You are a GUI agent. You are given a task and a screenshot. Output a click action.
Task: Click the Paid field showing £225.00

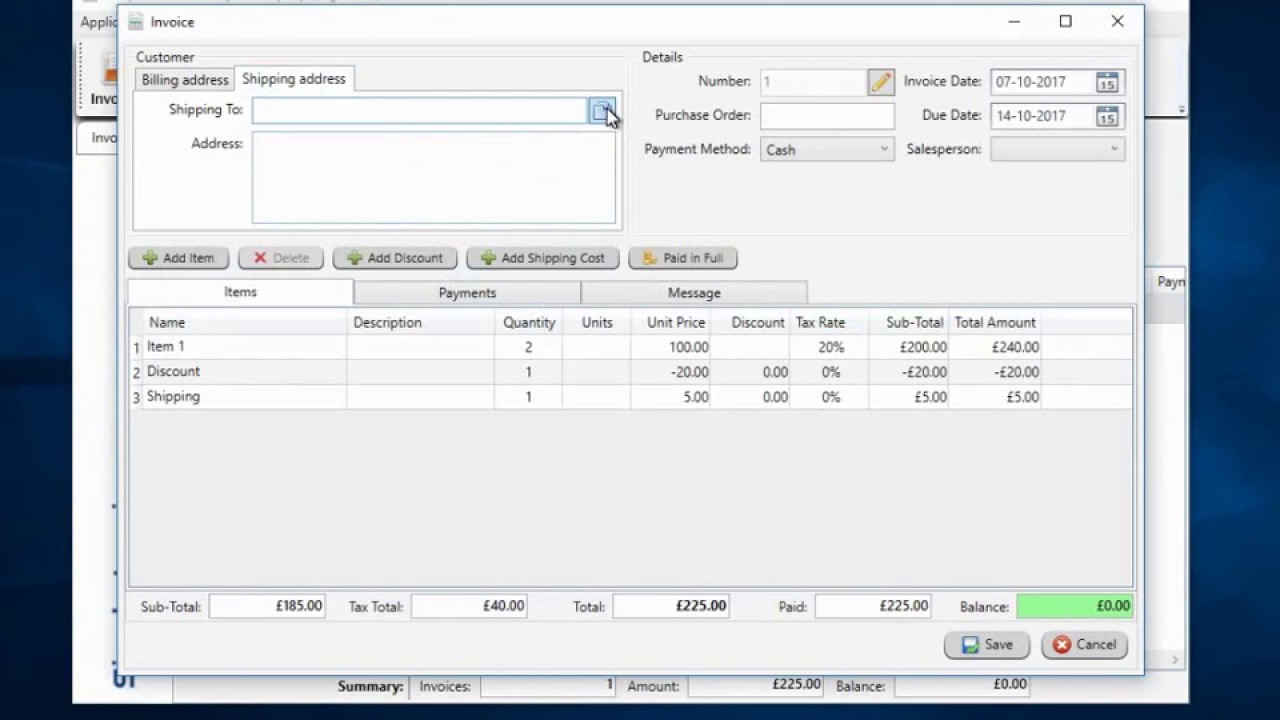(x=873, y=606)
